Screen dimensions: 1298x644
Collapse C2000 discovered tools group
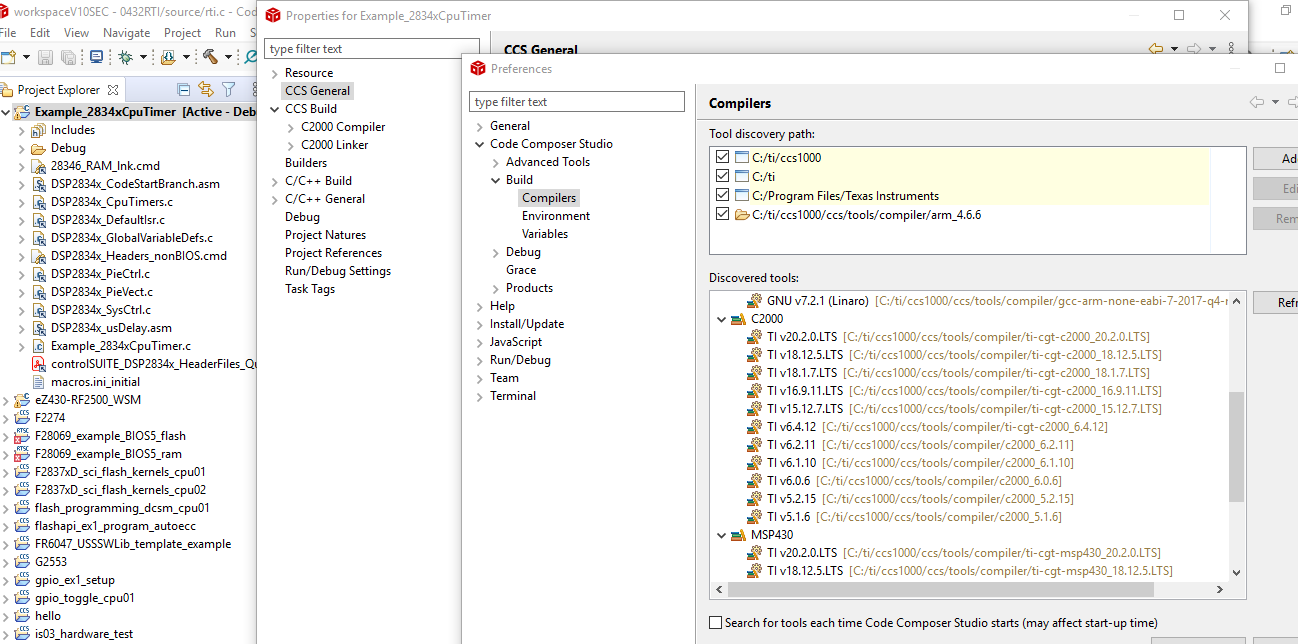(x=722, y=319)
